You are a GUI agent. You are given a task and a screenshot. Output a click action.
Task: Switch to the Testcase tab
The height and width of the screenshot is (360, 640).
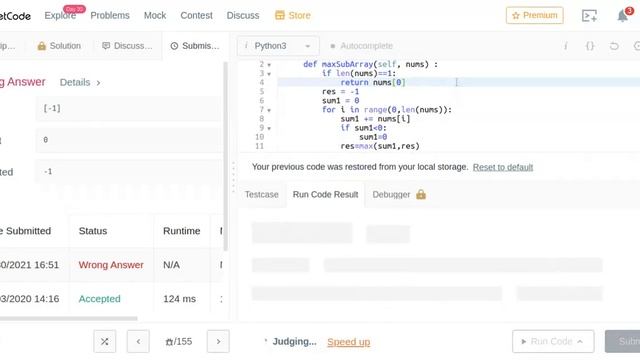[262, 195]
